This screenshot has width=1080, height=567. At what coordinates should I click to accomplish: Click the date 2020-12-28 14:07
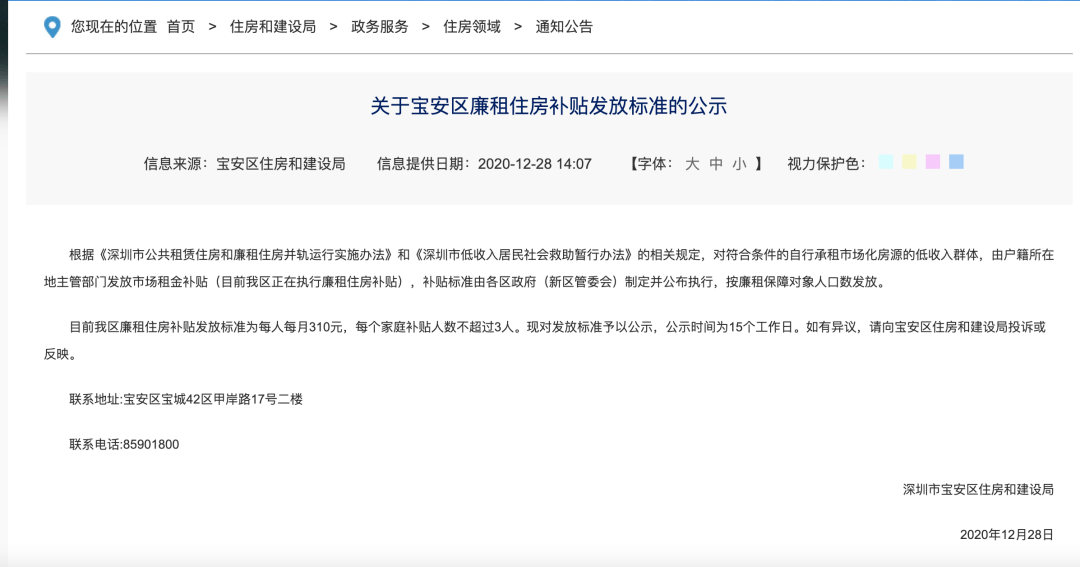tap(534, 164)
